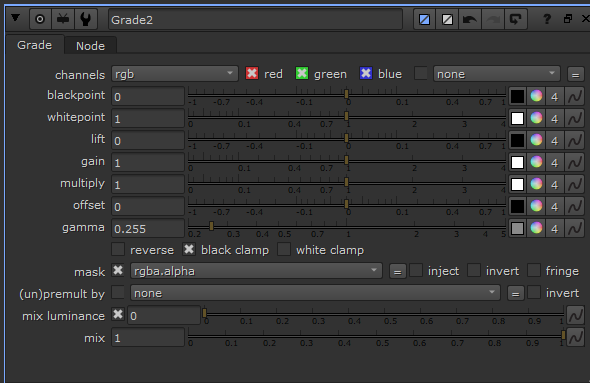Enable the (un)premult by checkbox
The image size is (590, 383).
click(x=118, y=292)
